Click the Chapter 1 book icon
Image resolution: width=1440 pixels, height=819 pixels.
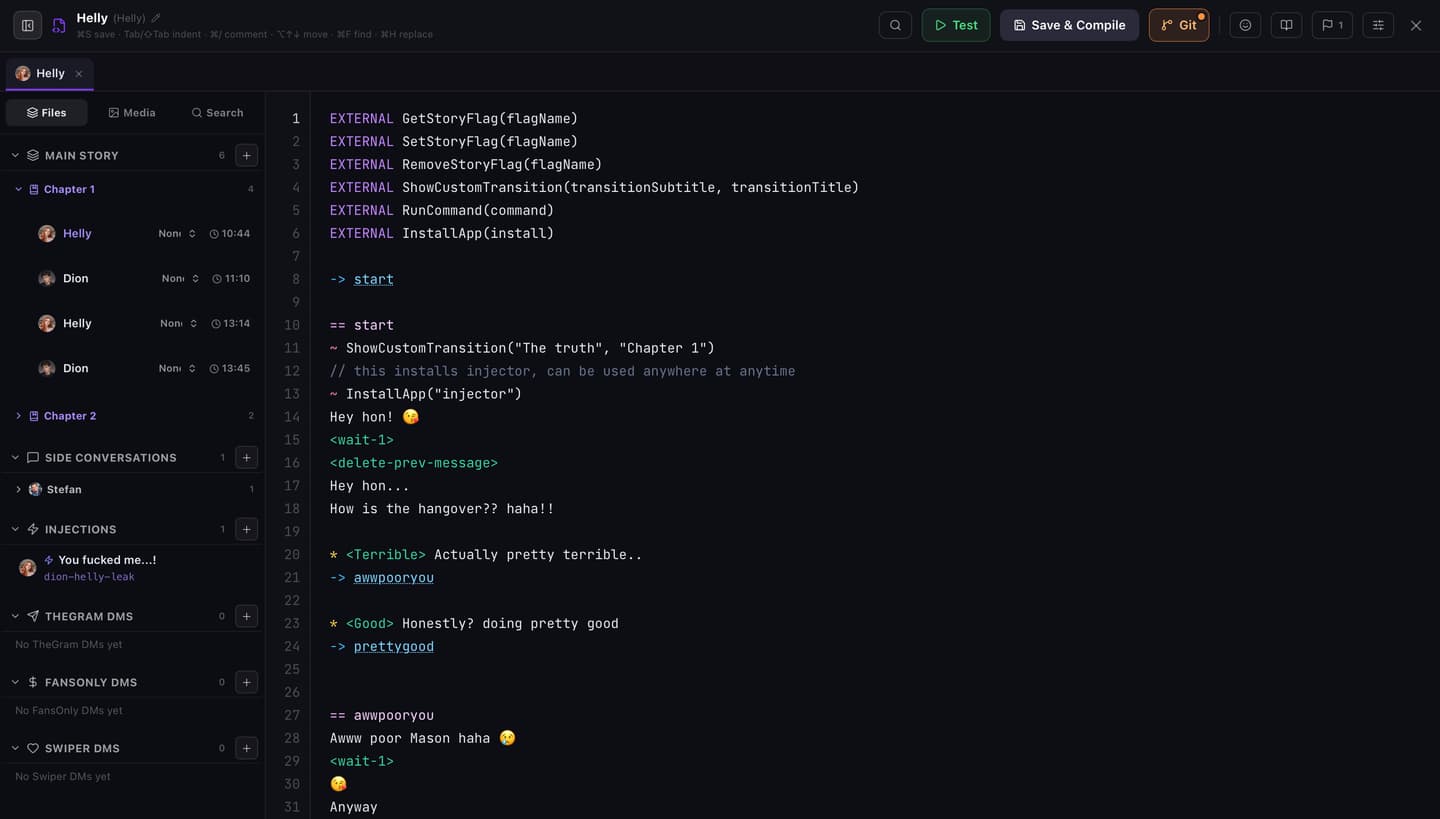tap(34, 189)
